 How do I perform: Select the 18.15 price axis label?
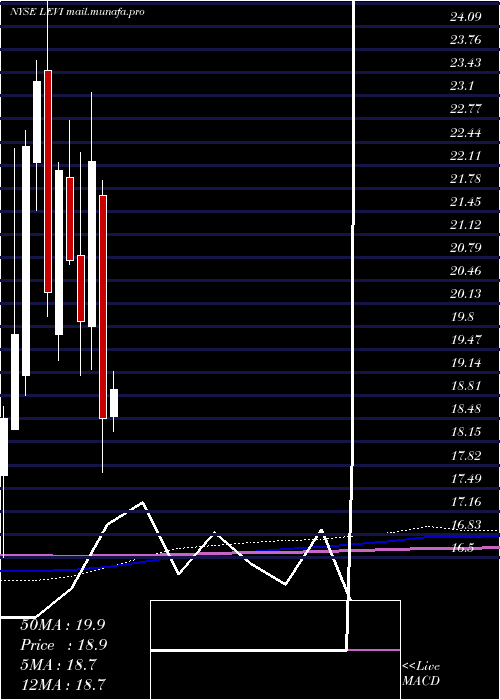pos(466,432)
